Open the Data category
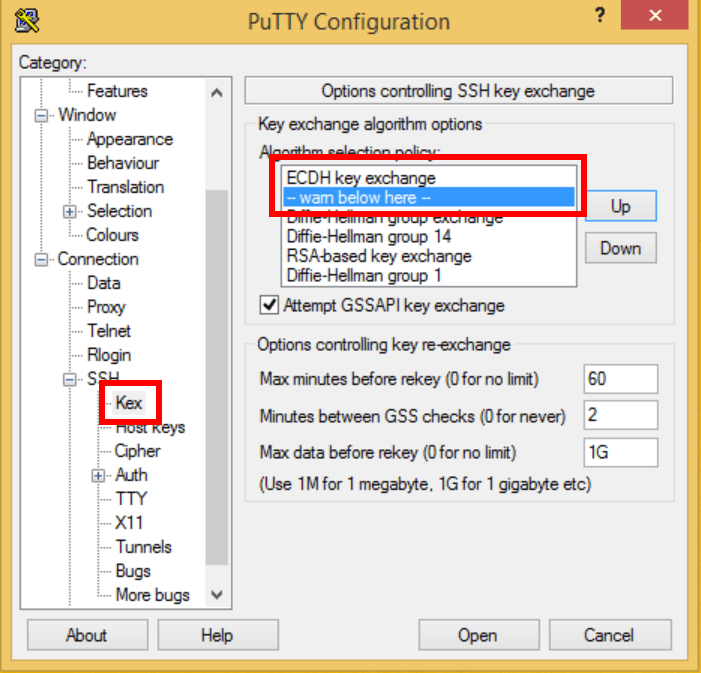 click(x=104, y=284)
